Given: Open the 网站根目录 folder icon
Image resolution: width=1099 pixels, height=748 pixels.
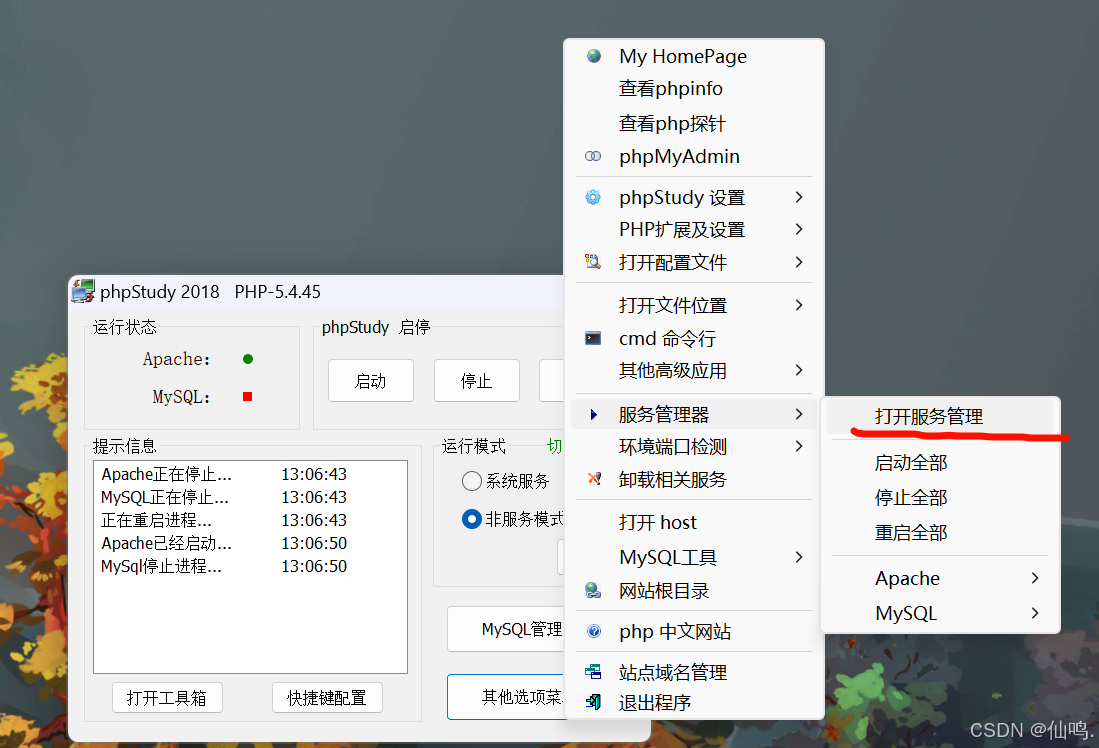Looking at the screenshot, I should point(592,591).
